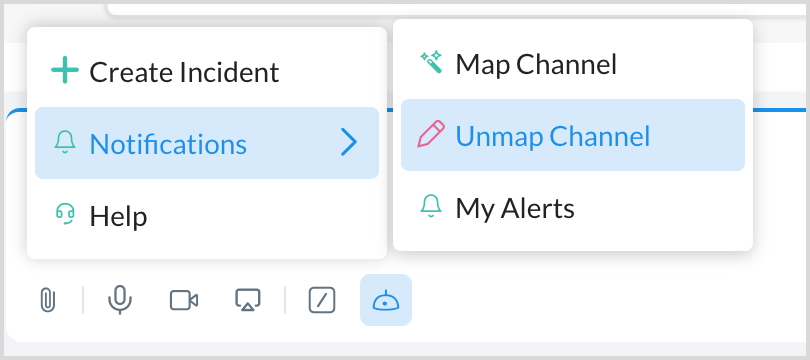This screenshot has height=360, width=810.
Task: Click the pink pencil icon
Action: (431, 134)
